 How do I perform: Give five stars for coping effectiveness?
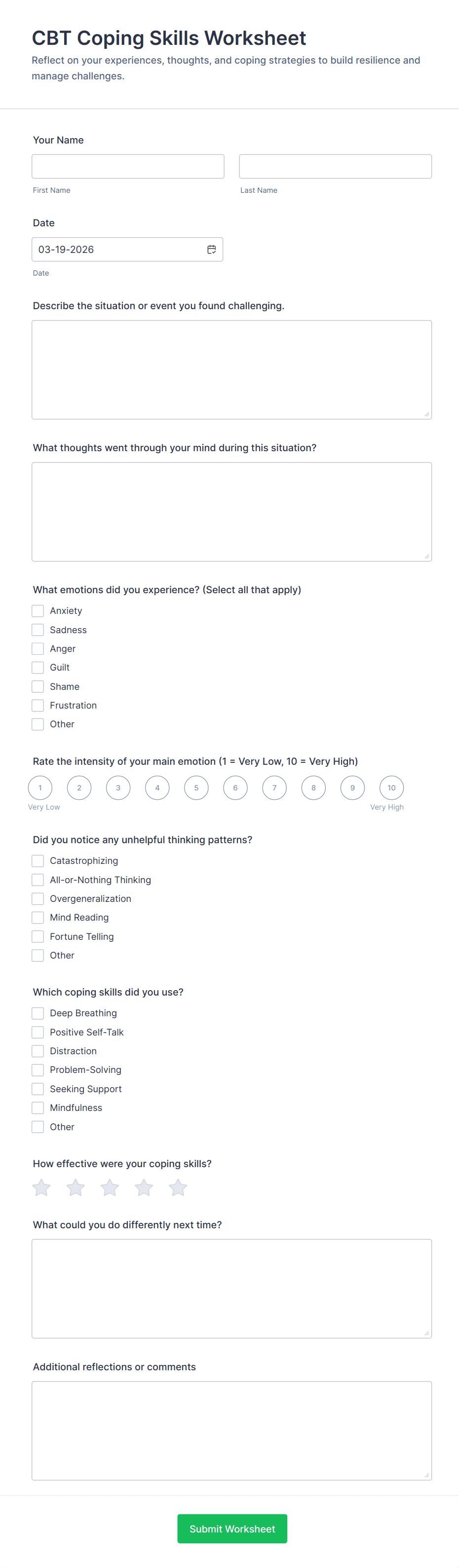tap(178, 1187)
